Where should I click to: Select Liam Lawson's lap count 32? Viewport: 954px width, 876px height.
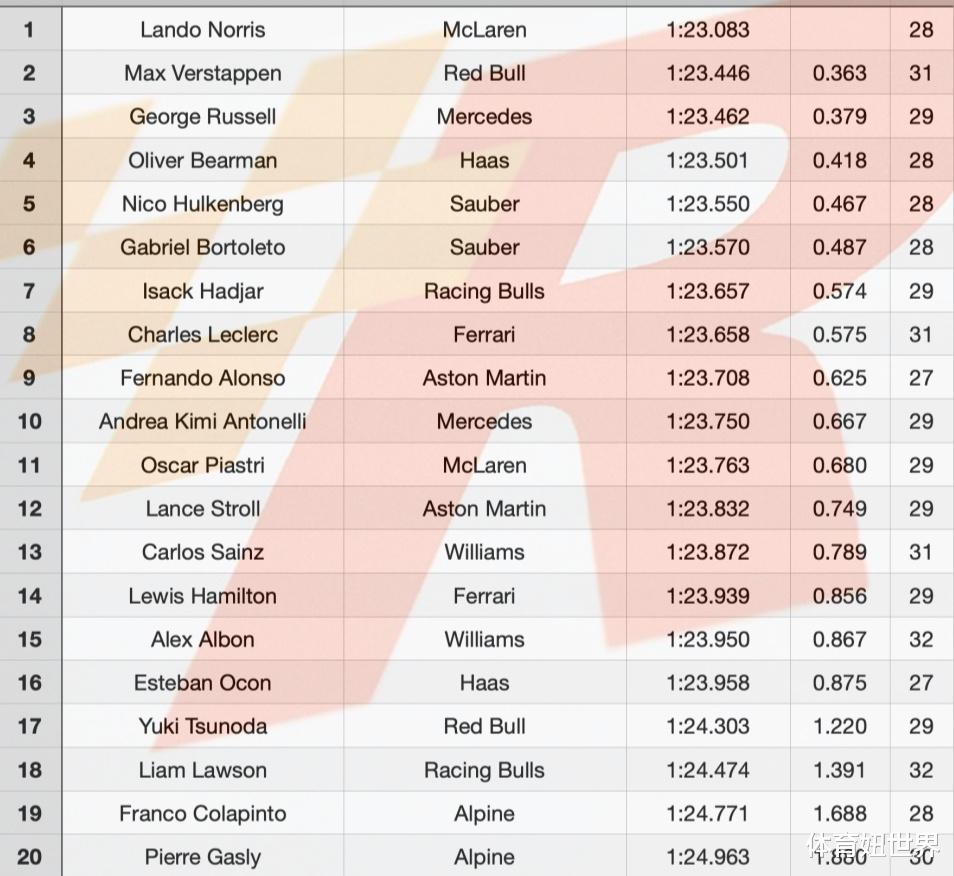pyautogui.click(x=921, y=770)
